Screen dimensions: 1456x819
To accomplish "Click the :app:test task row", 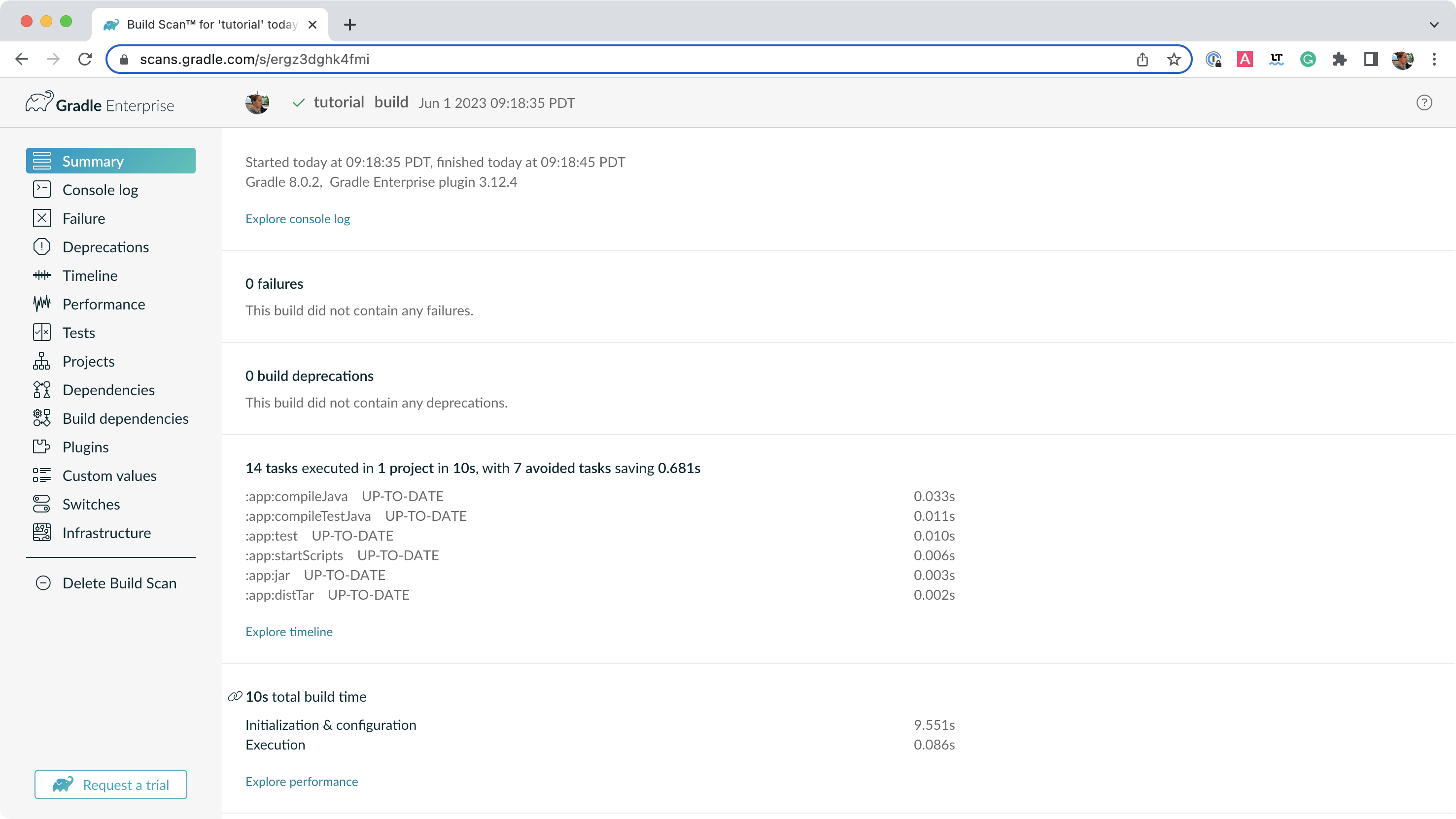I will coord(600,535).
